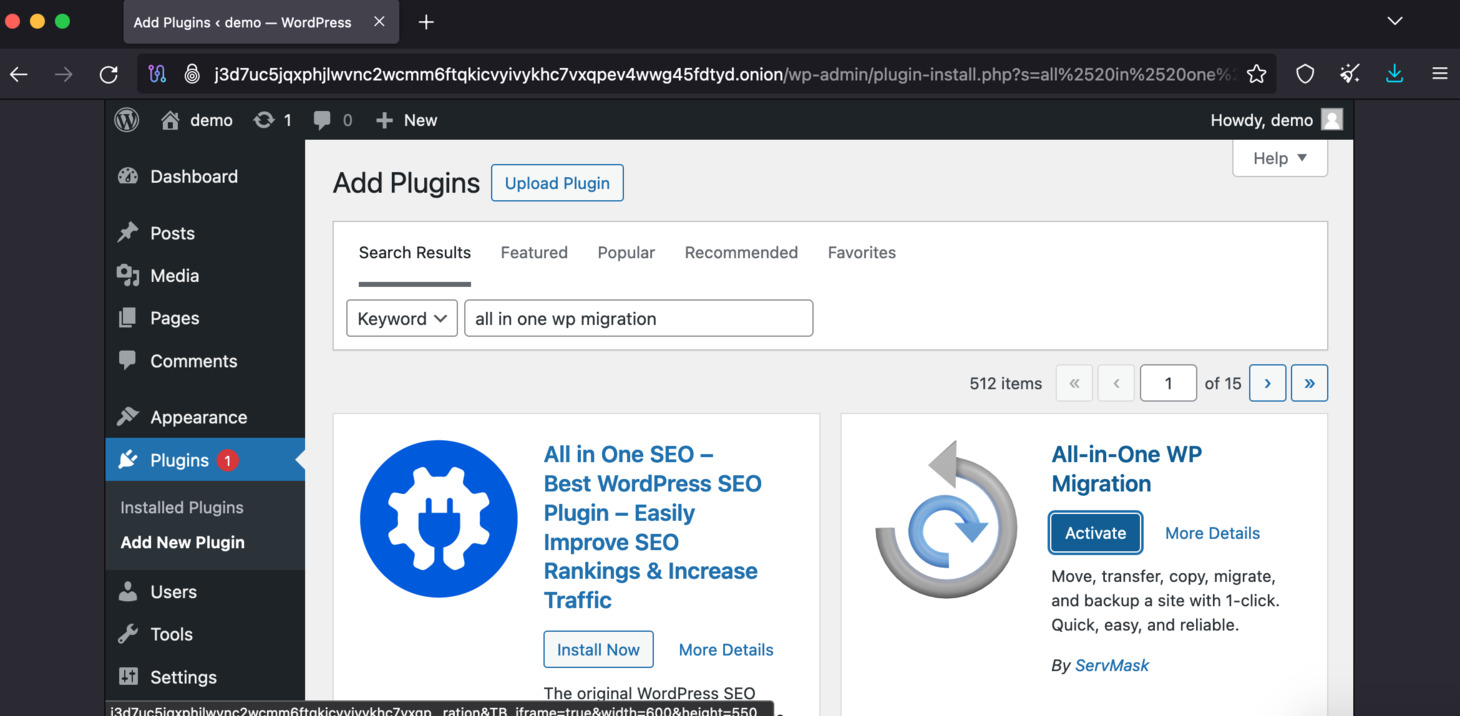This screenshot has width=1460, height=716.
Task: Close the Add Plugins browser tab
Action: pos(379,22)
